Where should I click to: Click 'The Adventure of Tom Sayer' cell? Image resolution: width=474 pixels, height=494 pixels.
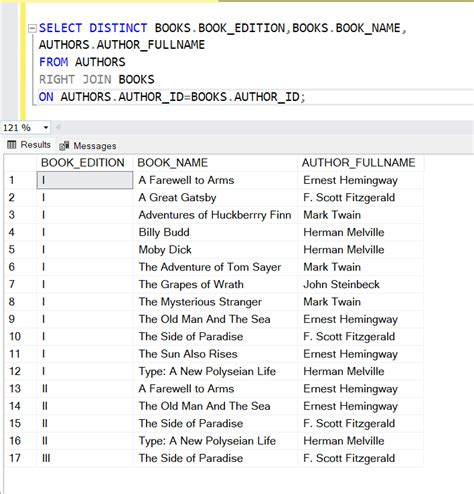pos(215,267)
